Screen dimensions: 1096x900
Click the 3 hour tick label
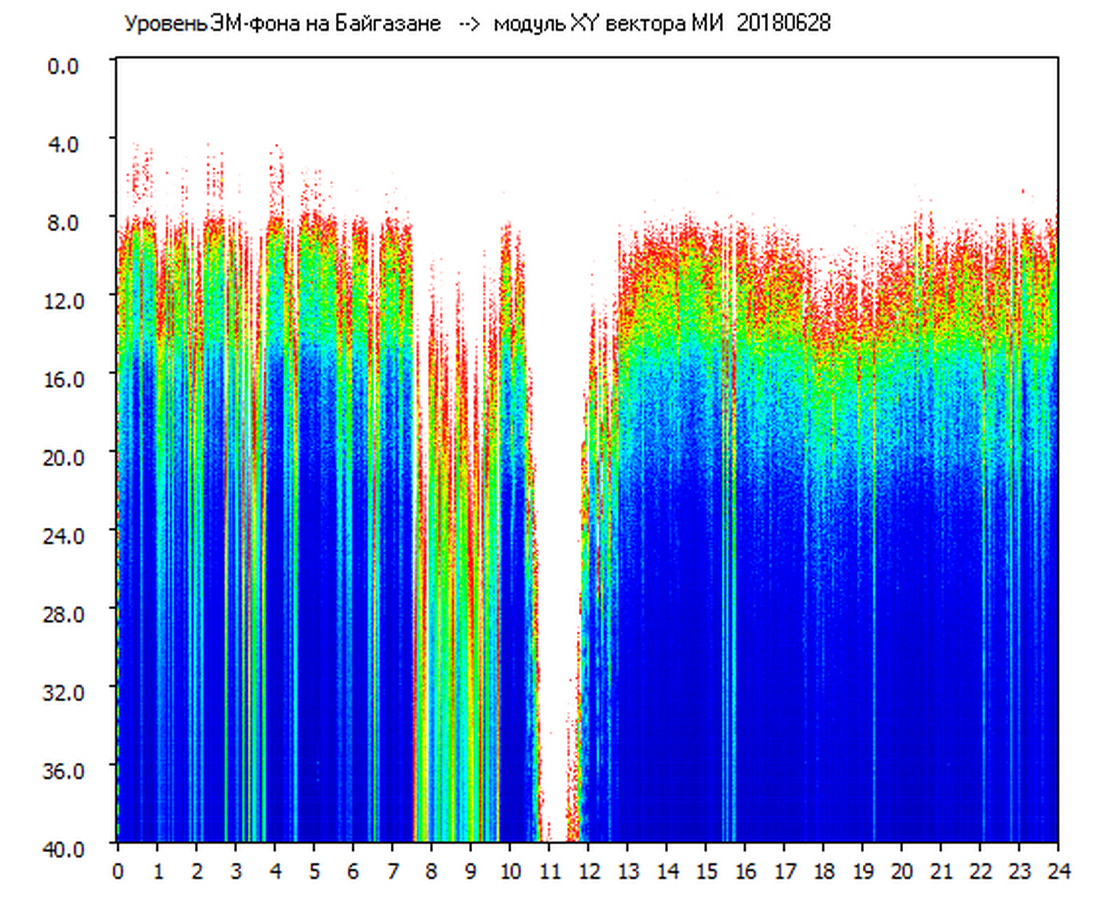point(235,871)
